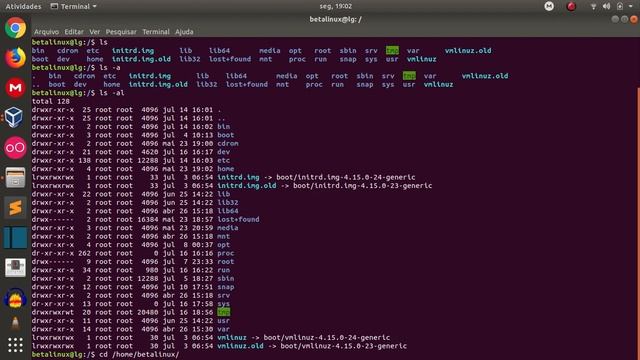Close the terminal window
The image size is (640, 360).
pos(634,19)
